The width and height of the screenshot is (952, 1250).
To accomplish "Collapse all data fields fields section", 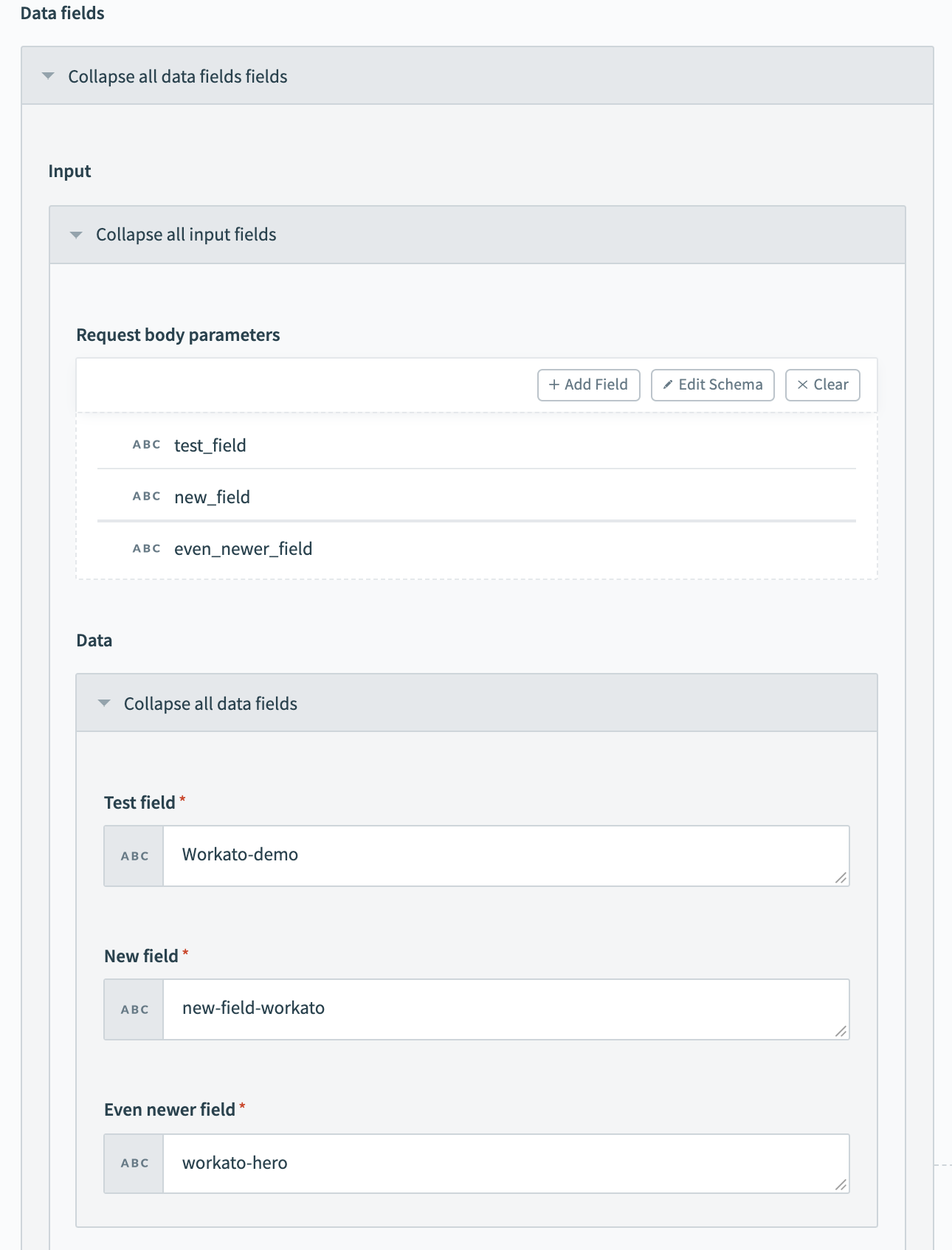I will coord(177,77).
